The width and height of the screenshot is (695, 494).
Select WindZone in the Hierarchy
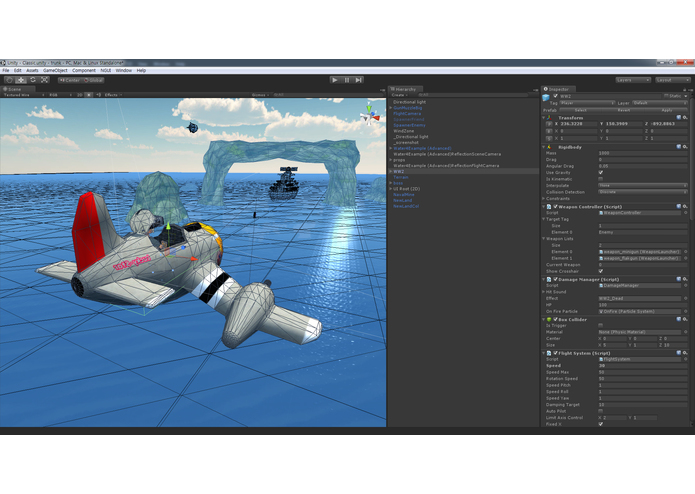403,131
